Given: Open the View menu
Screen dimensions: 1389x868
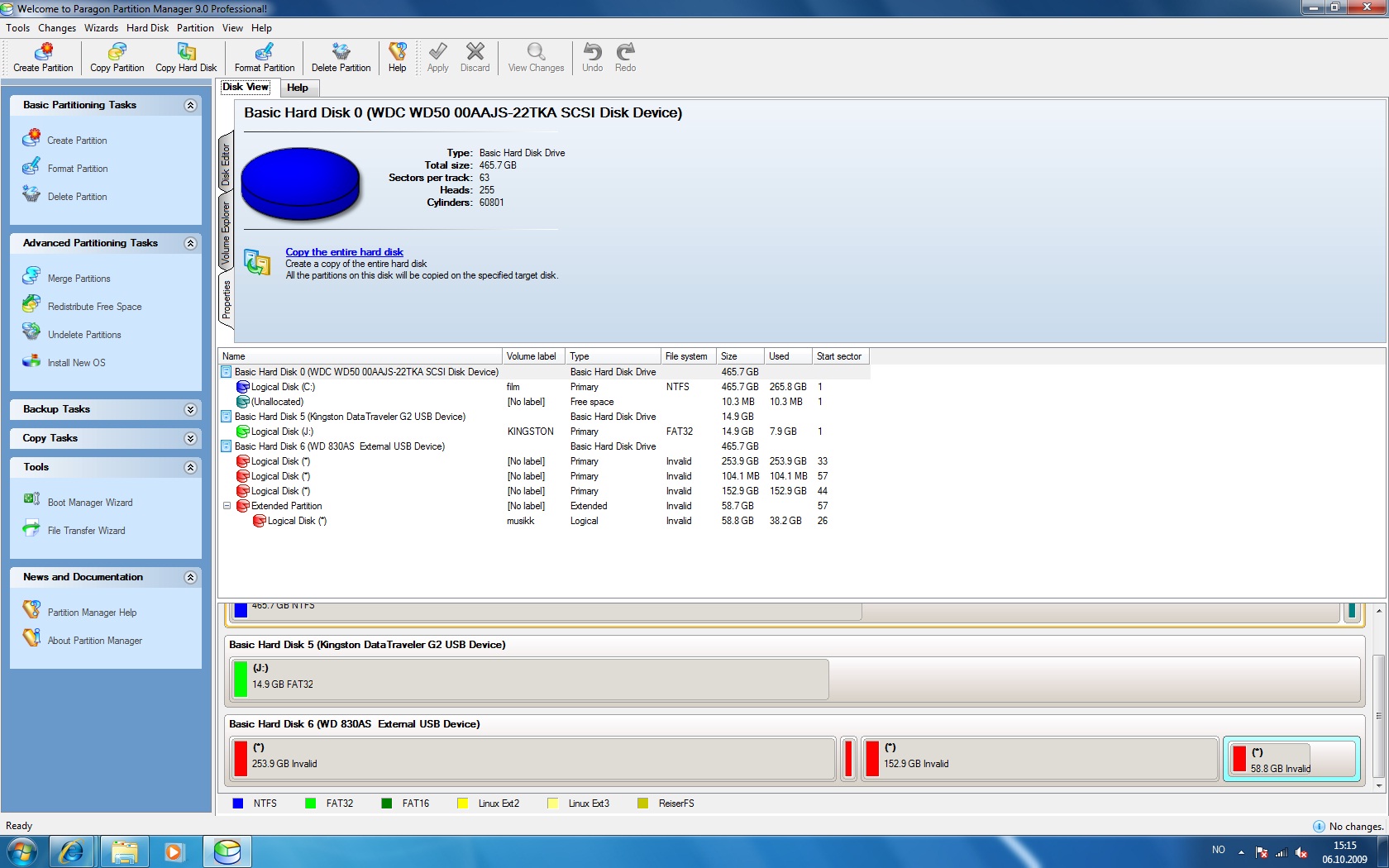Looking at the screenshot, I should (x=232, y=28).
